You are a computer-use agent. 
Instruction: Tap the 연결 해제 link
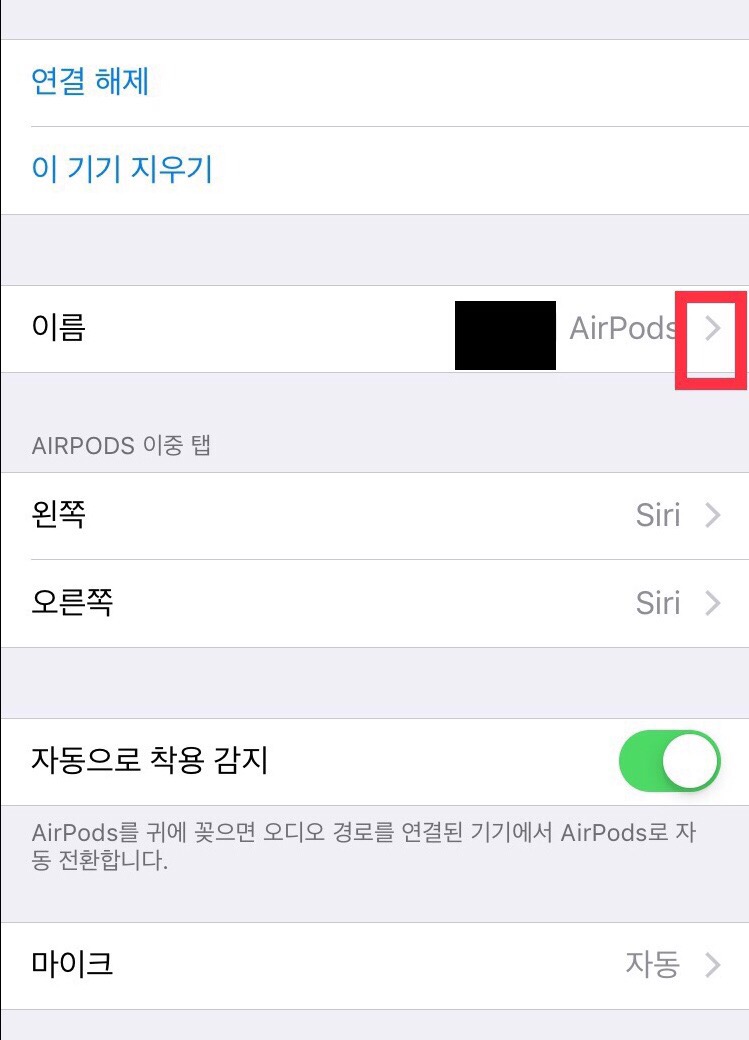point(90,82)
